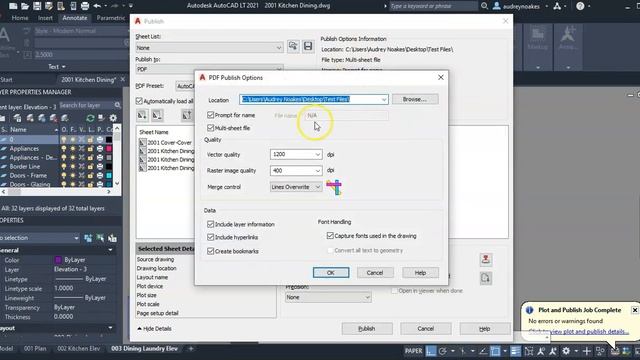Click the plus annotation monitor status bar icon
Viewport: 640px width, 360px height.
point(587,351)
